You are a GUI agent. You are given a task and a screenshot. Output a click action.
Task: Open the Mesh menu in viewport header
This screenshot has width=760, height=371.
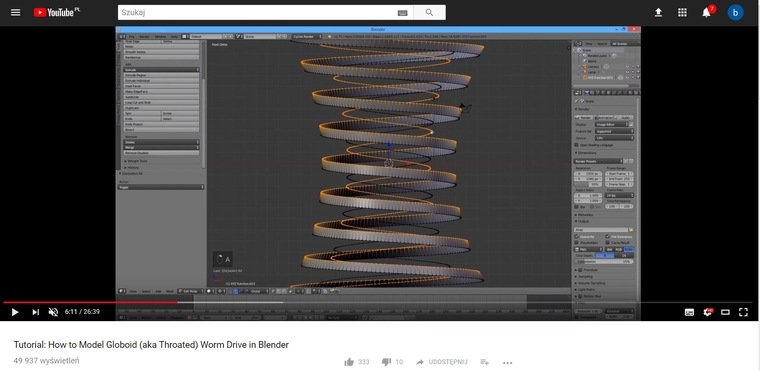coord(170,291)
